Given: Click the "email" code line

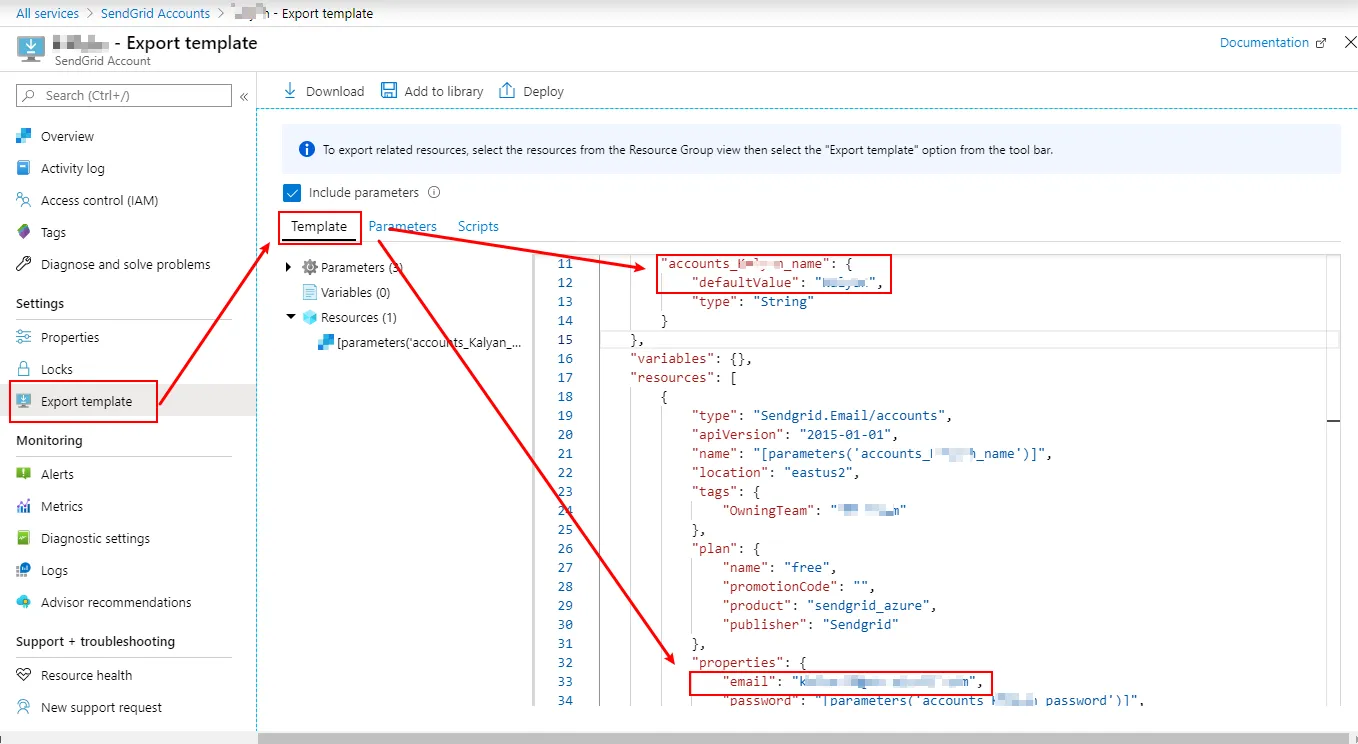Looking at the screenshot, I should [x=852, y=682].
